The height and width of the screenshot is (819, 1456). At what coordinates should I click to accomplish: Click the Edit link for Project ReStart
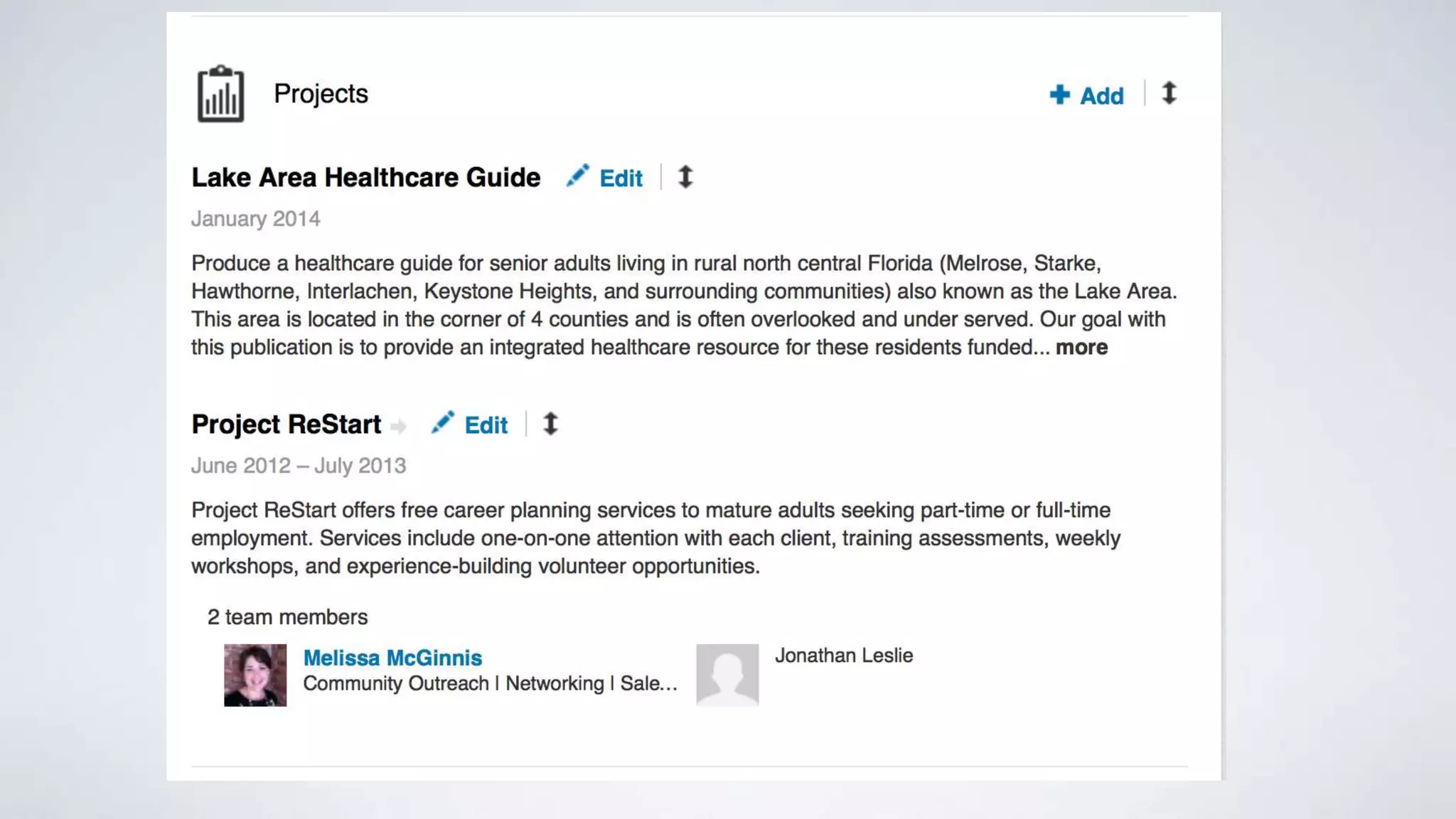[486, 425]
